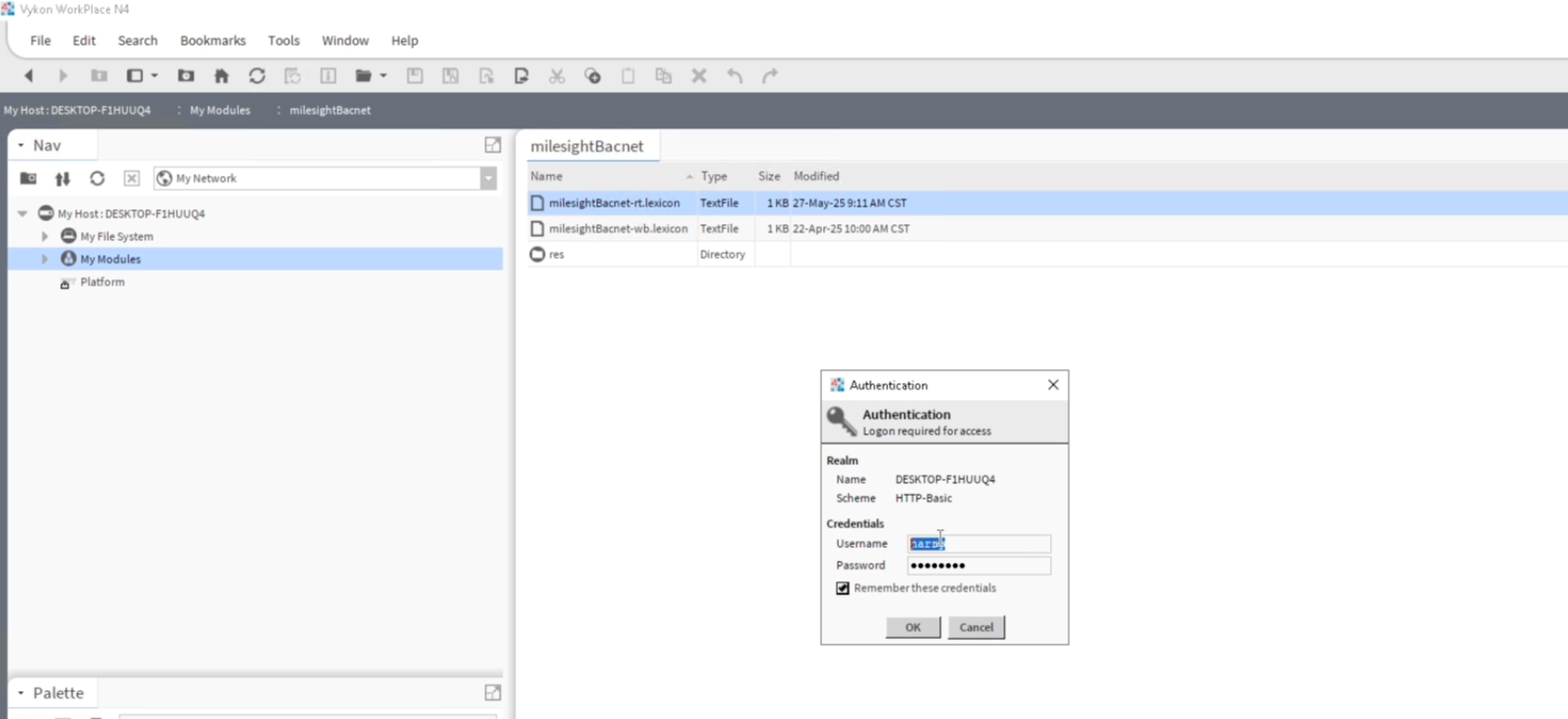Click Cancel in Authentication dialog

tap(977, 627)
